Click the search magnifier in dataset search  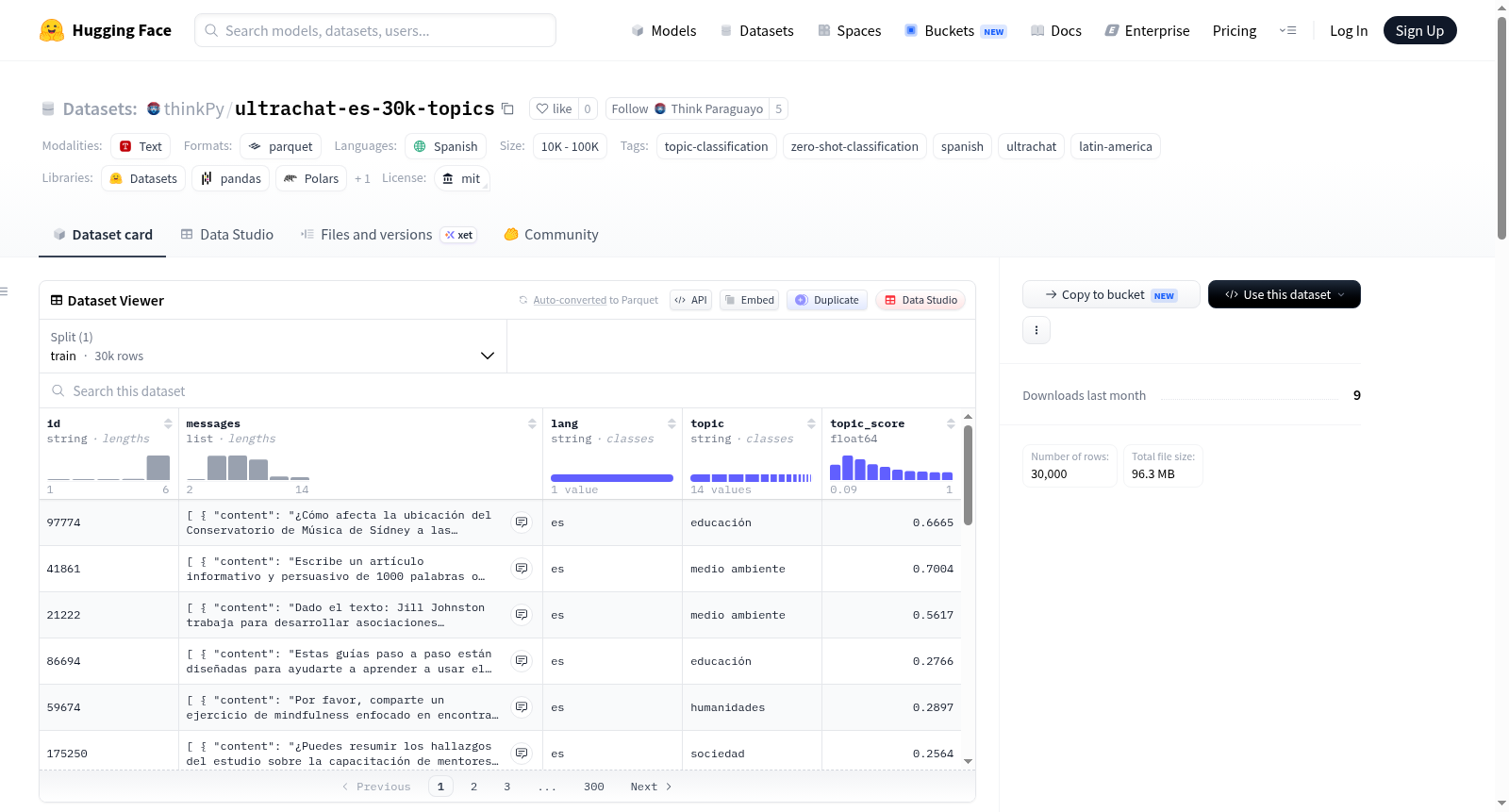pos(58,390)
